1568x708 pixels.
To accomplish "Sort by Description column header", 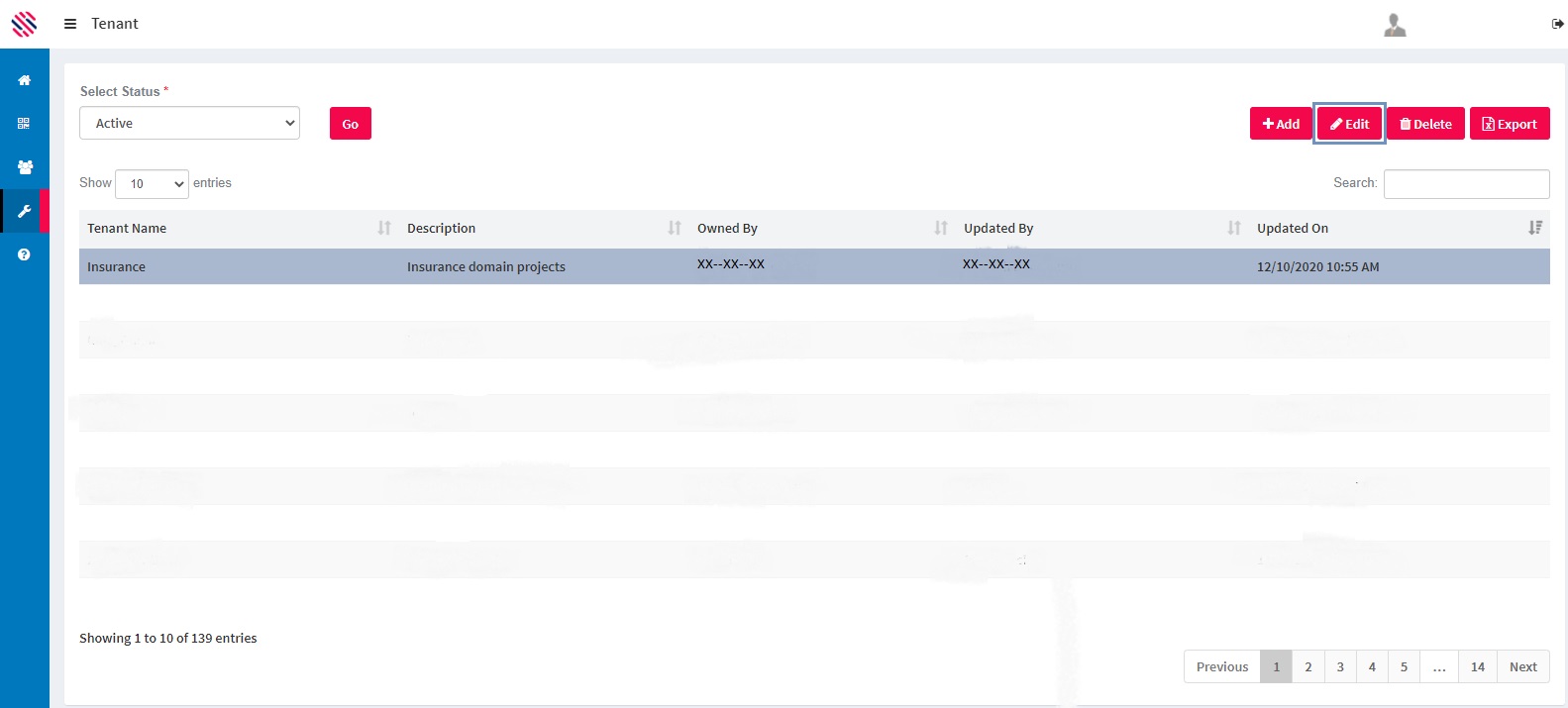I will point(442,229).
